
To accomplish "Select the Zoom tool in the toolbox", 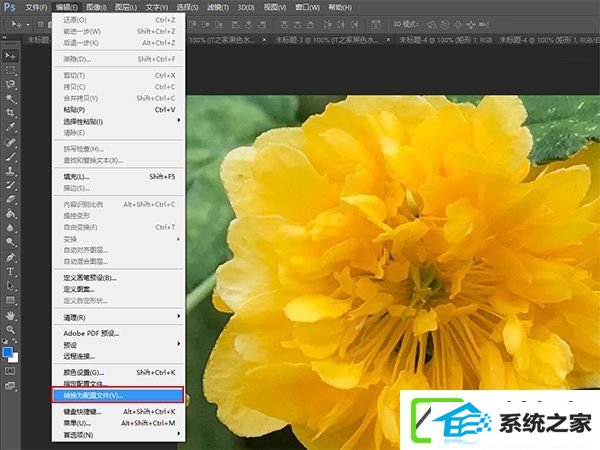I will pos(10,329).
